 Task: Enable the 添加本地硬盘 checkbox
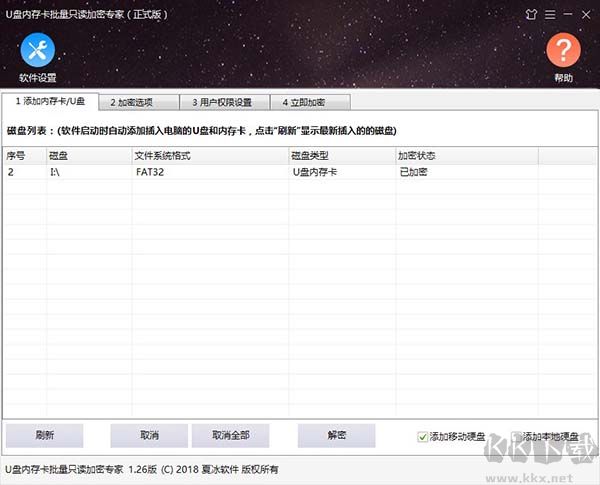(x=517, y=437)
